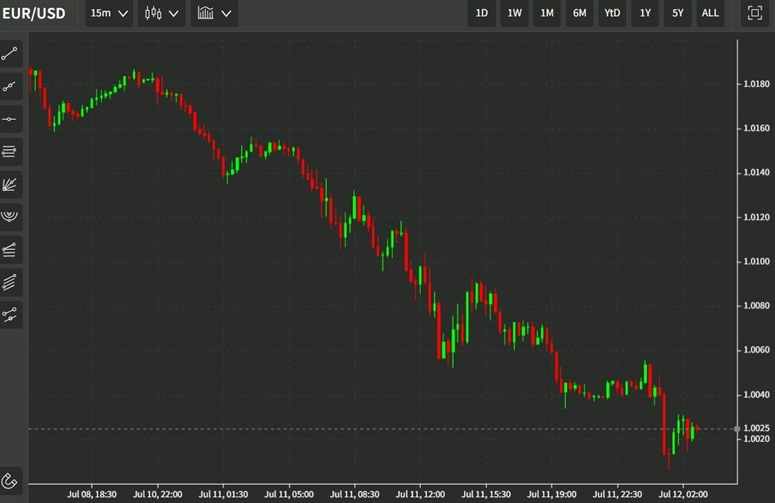The height and width of the screenshot is (503, 775).
Task: Click the Jul 08, 18:30 time label
Action: click(92, 494)
